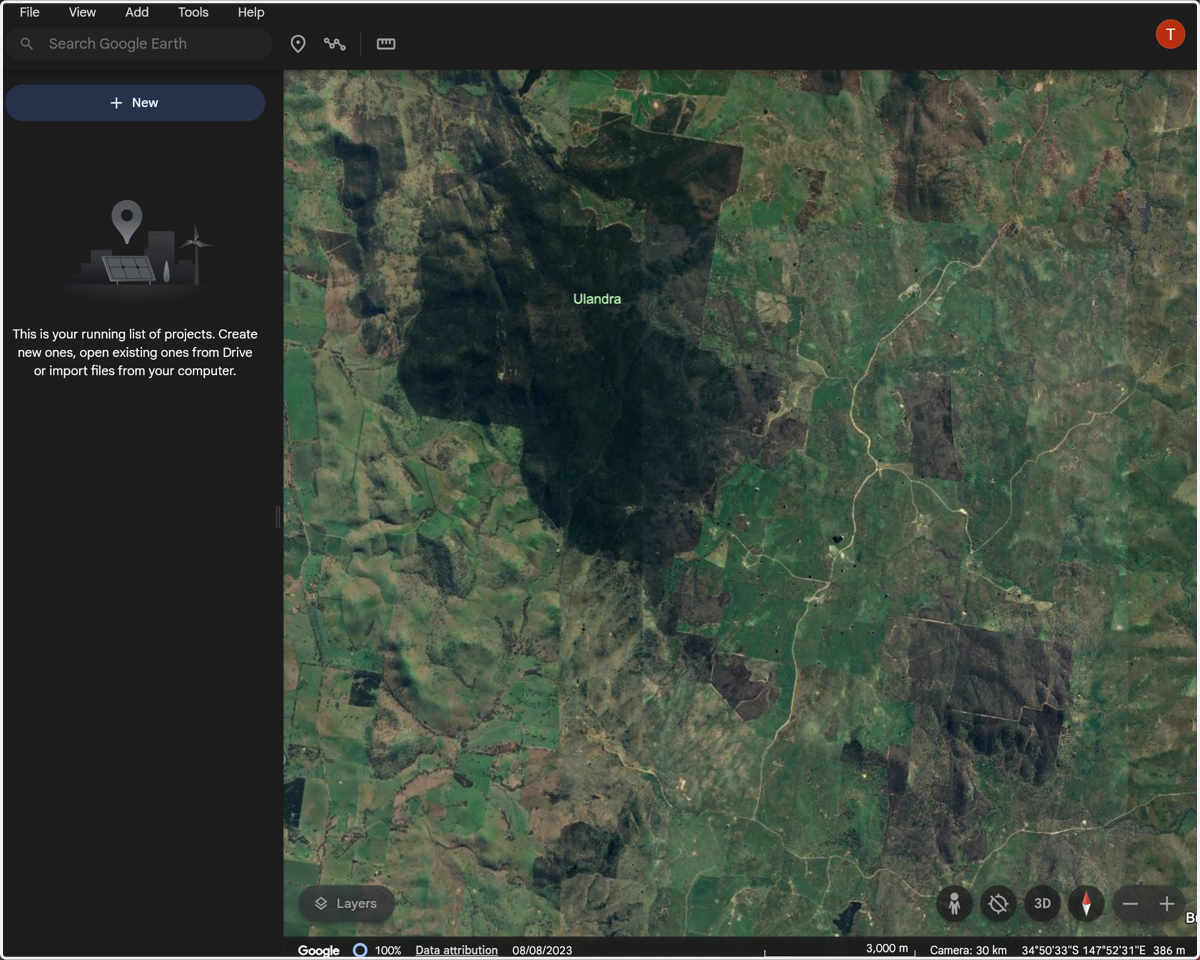Click the 3,000 m scale legend
1200x960 pixels.
pos(886,948)
